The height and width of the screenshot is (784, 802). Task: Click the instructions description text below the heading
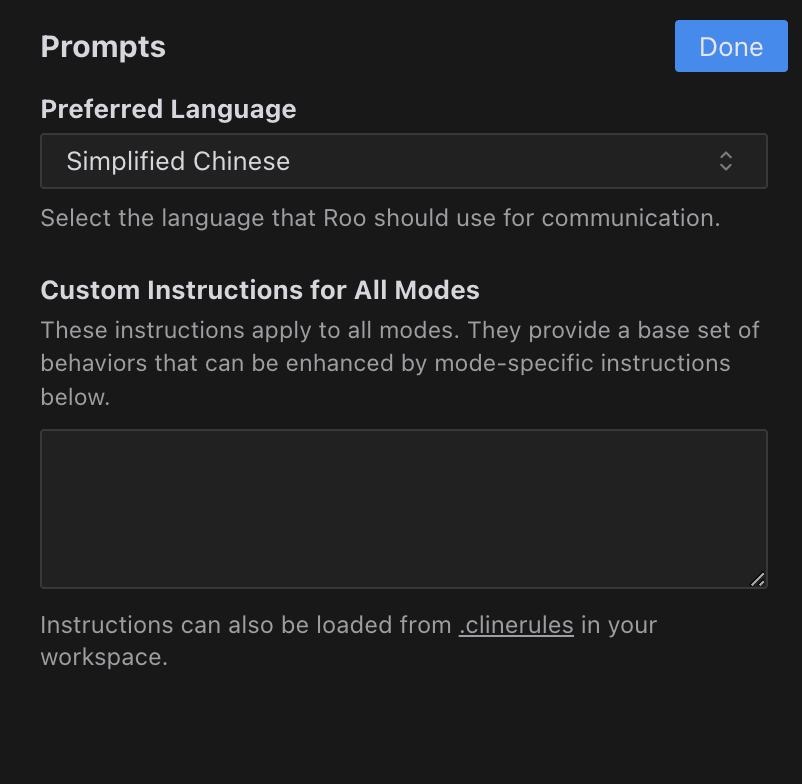coord(400,363)
